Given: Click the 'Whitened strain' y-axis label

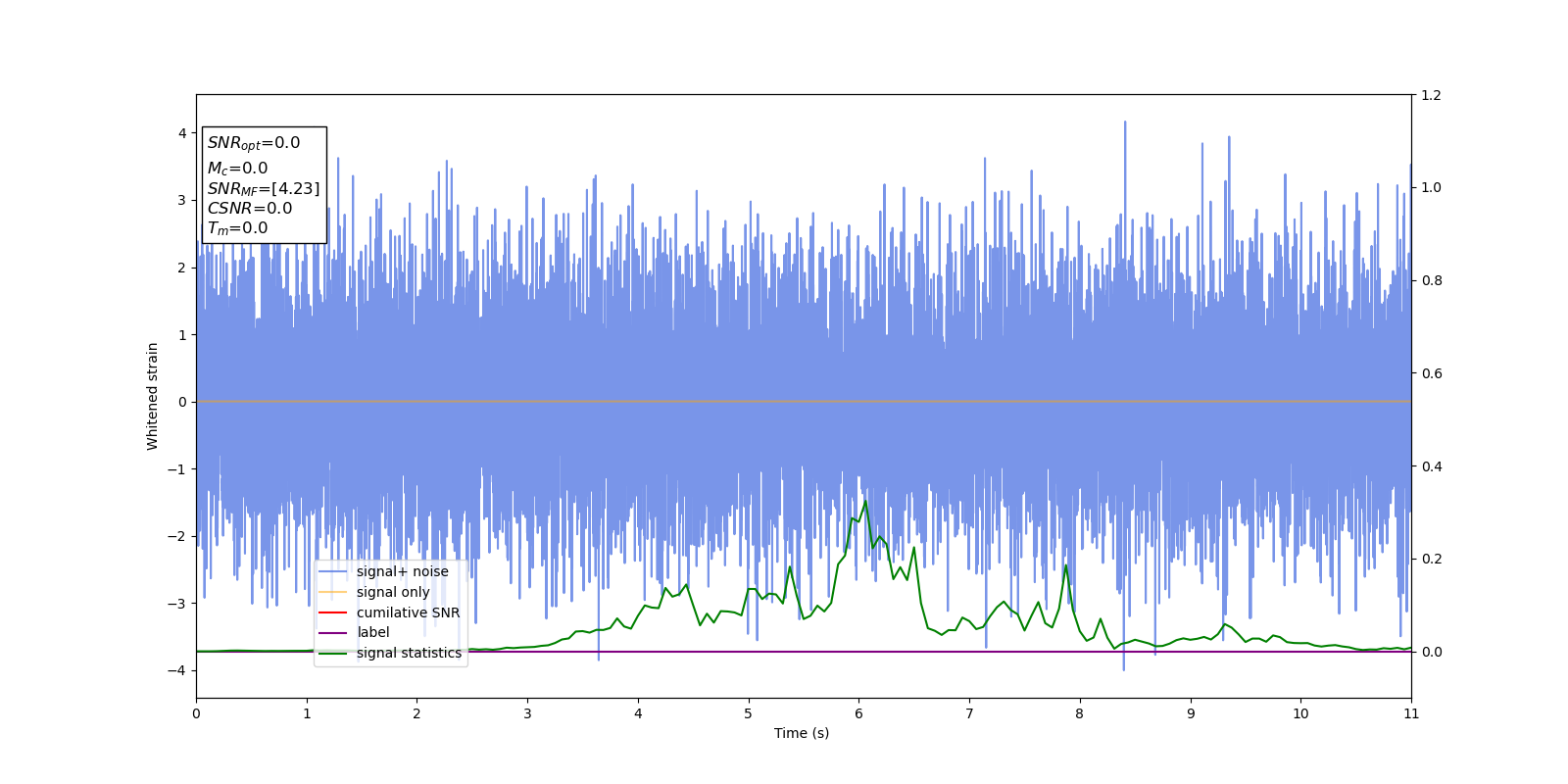Looking at the screenshot, I should click(x=153, y=396).
